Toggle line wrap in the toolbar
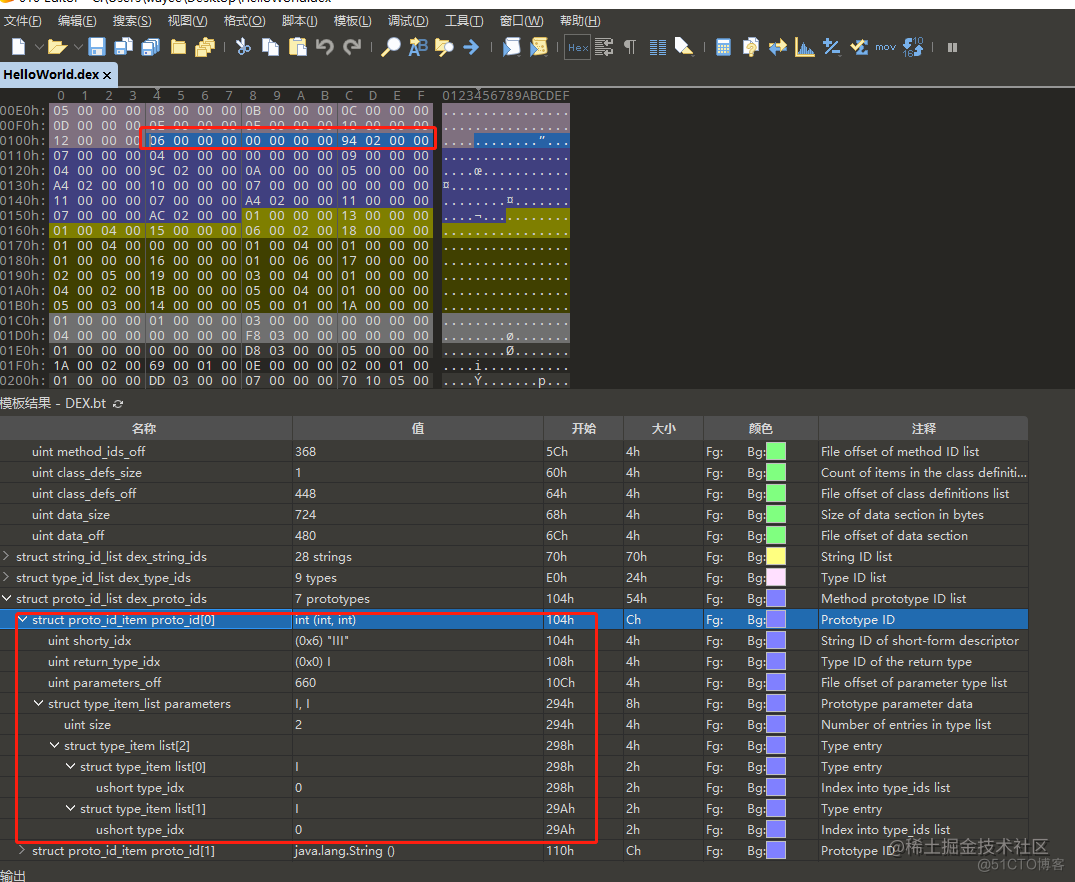This screenshot has width=1075, height=882. point(604,47)
